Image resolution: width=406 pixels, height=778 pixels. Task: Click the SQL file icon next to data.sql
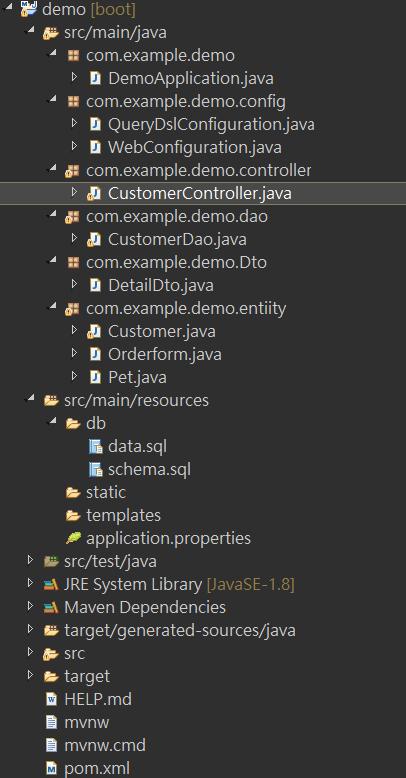click(95, 447)
